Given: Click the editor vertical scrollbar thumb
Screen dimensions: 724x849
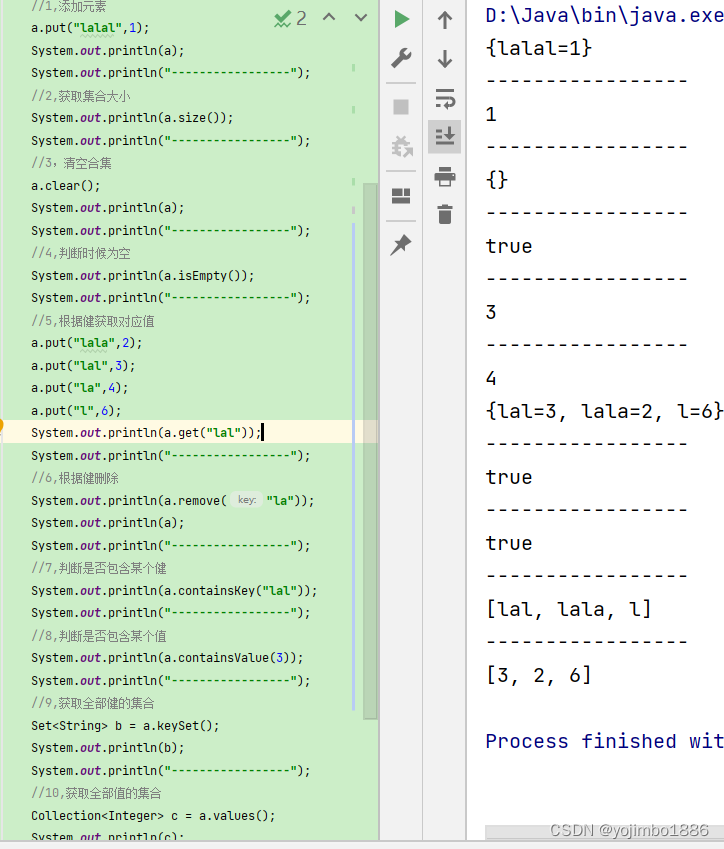Looking at the screenshot, I should (x=370, y=450).
